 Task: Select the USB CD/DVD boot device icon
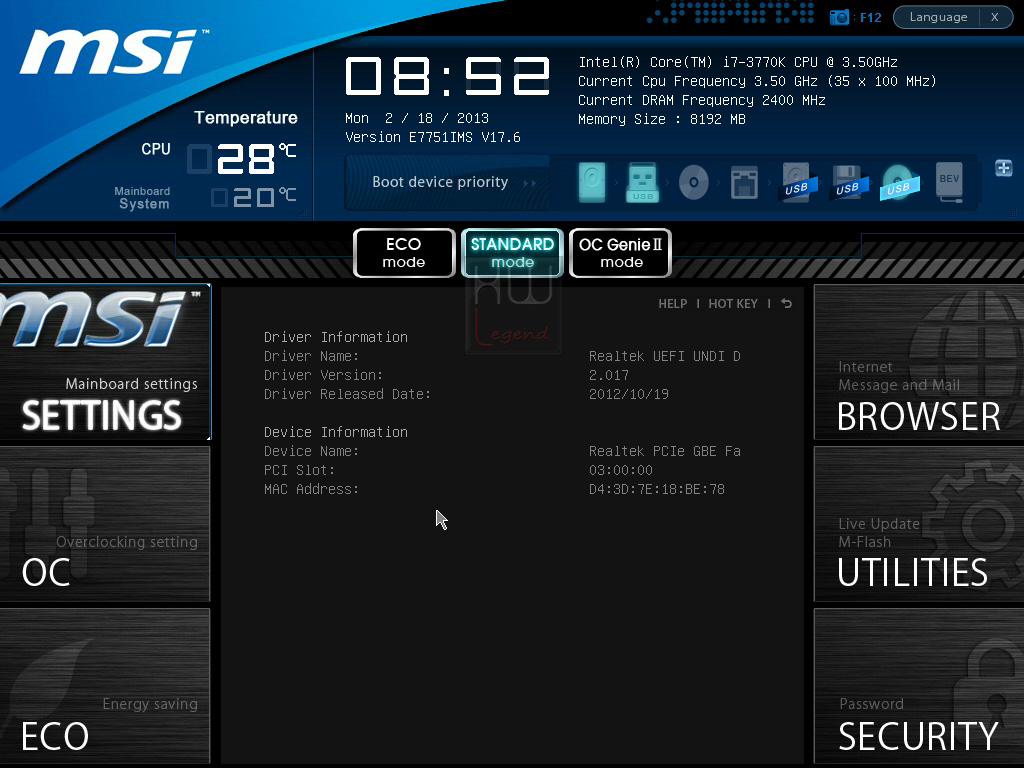click(899, 182)
